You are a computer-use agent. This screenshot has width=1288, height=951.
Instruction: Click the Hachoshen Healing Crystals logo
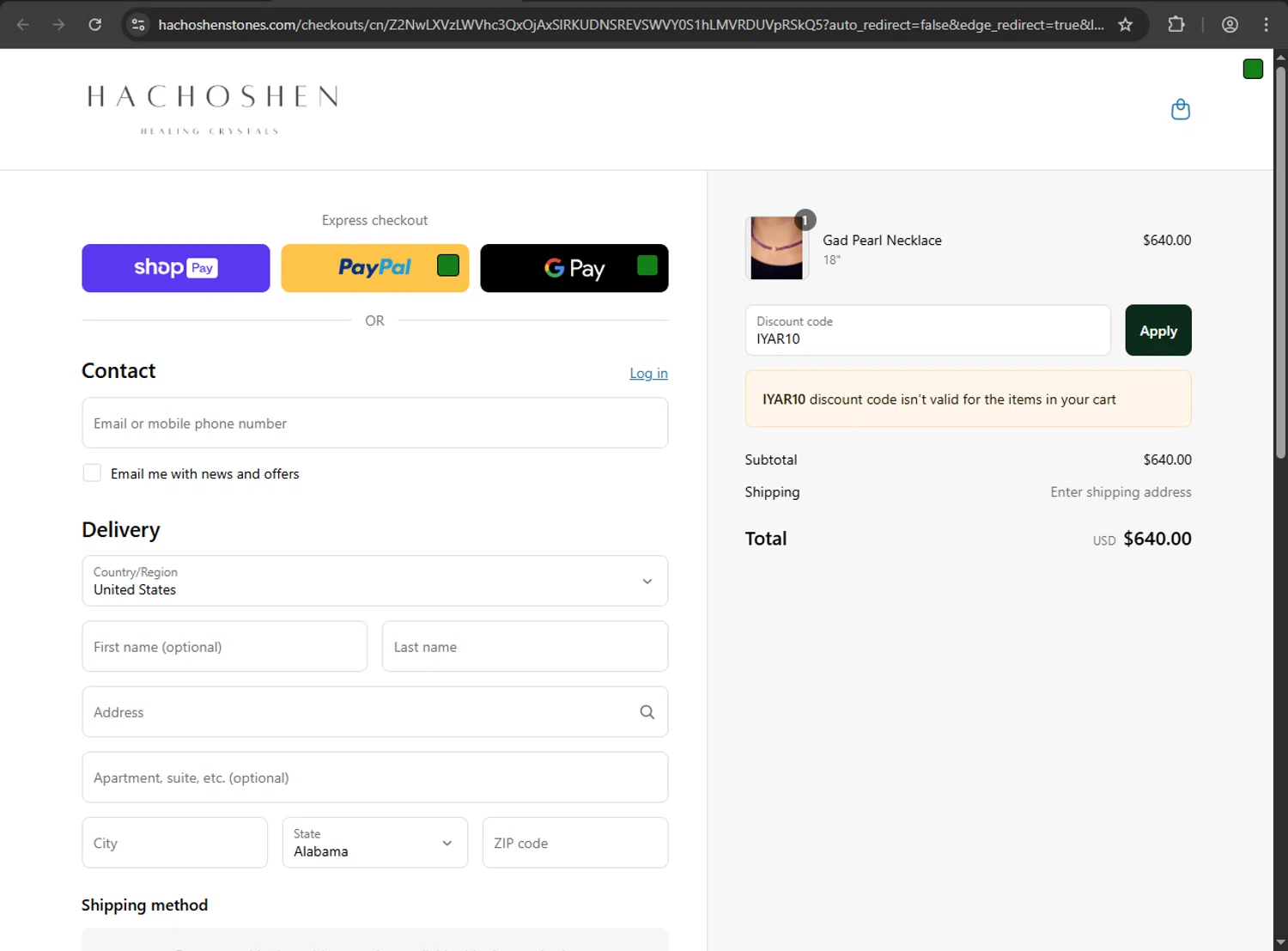pos(212,109)
